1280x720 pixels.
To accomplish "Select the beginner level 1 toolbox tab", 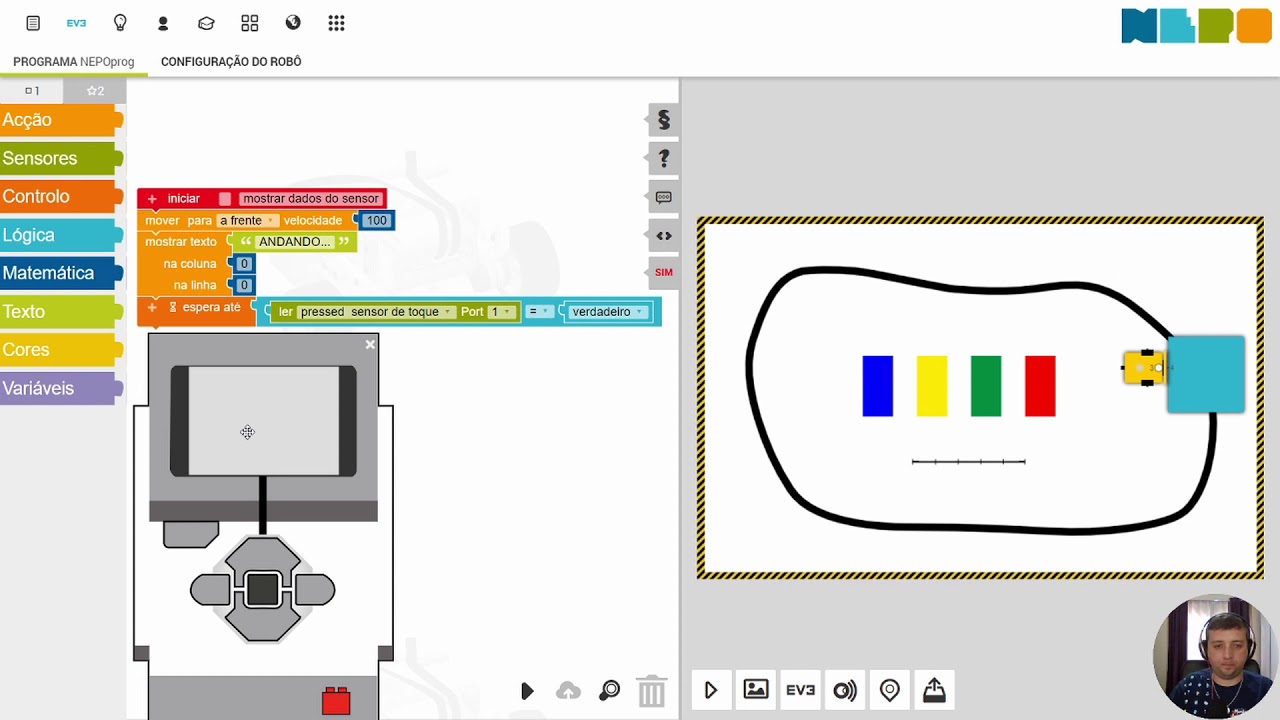I will [32, 91].
